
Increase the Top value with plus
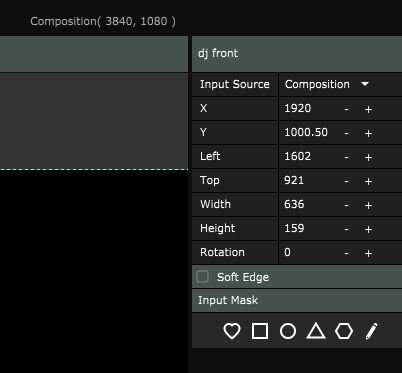click(x=368, y=181)
